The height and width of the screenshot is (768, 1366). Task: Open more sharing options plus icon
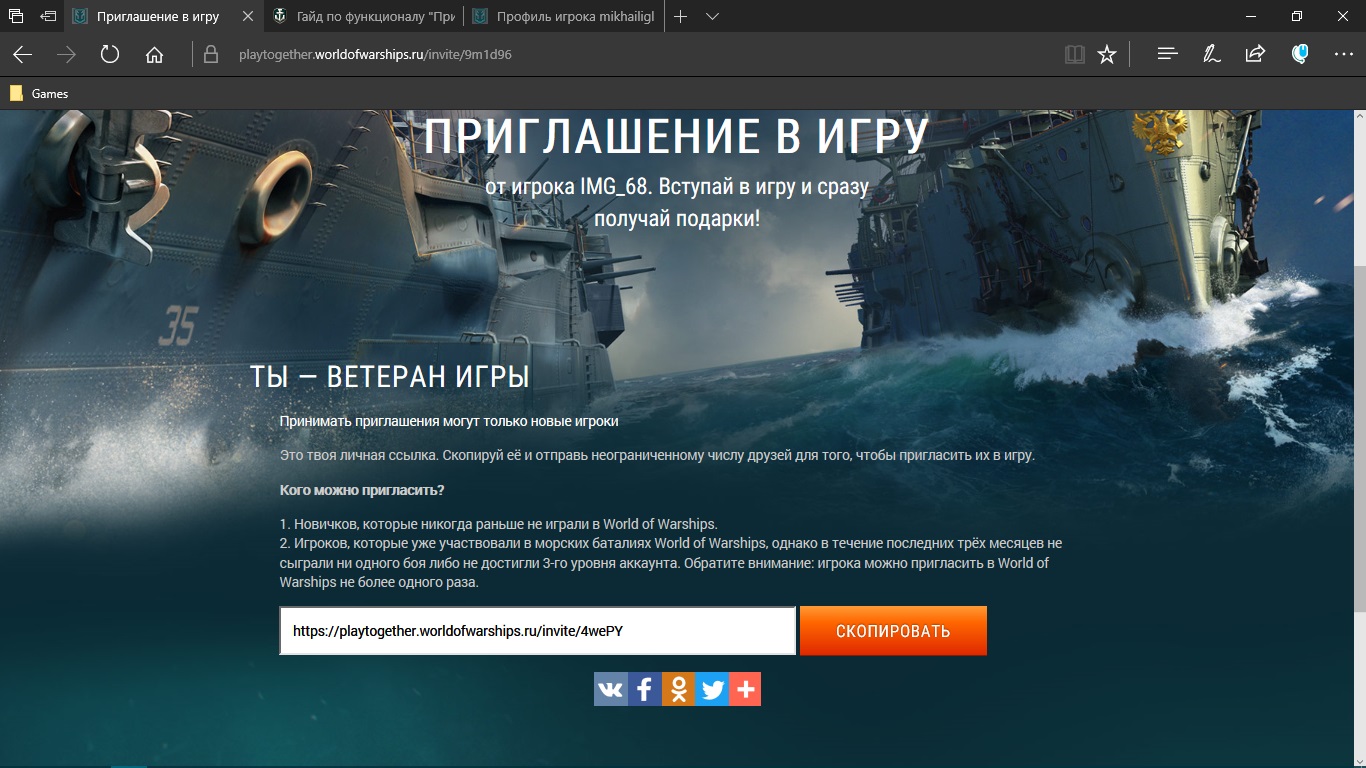(x=745, y=689)
